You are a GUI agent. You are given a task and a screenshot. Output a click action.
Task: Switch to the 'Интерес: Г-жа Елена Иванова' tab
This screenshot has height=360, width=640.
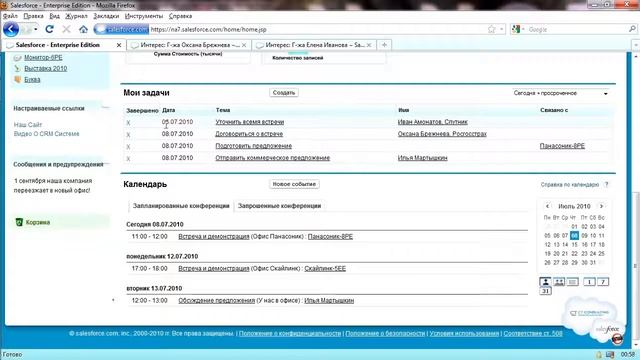pyautogui.click(x=314, y=45)
